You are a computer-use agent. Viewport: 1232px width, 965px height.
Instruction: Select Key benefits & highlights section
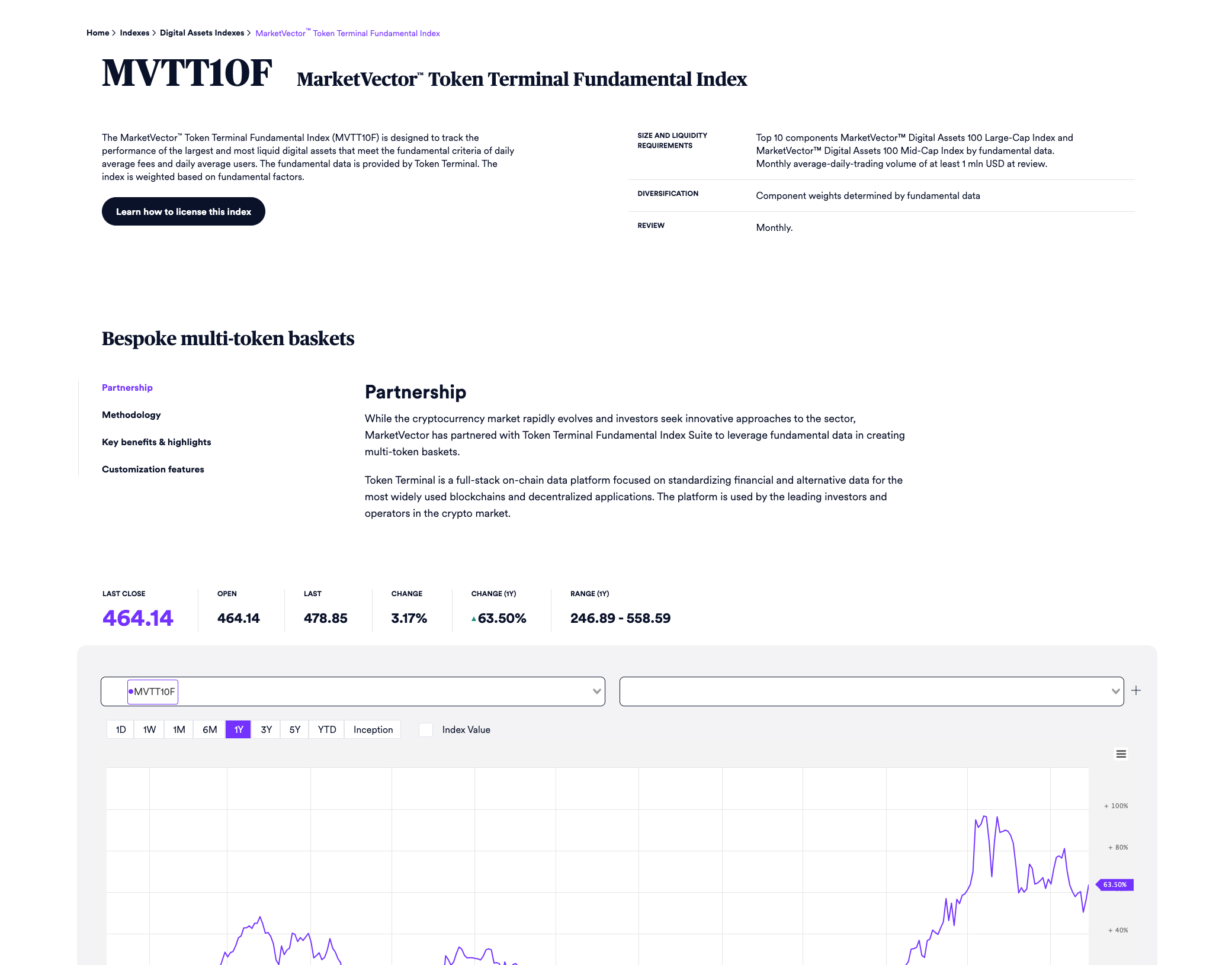pos(156,442)
